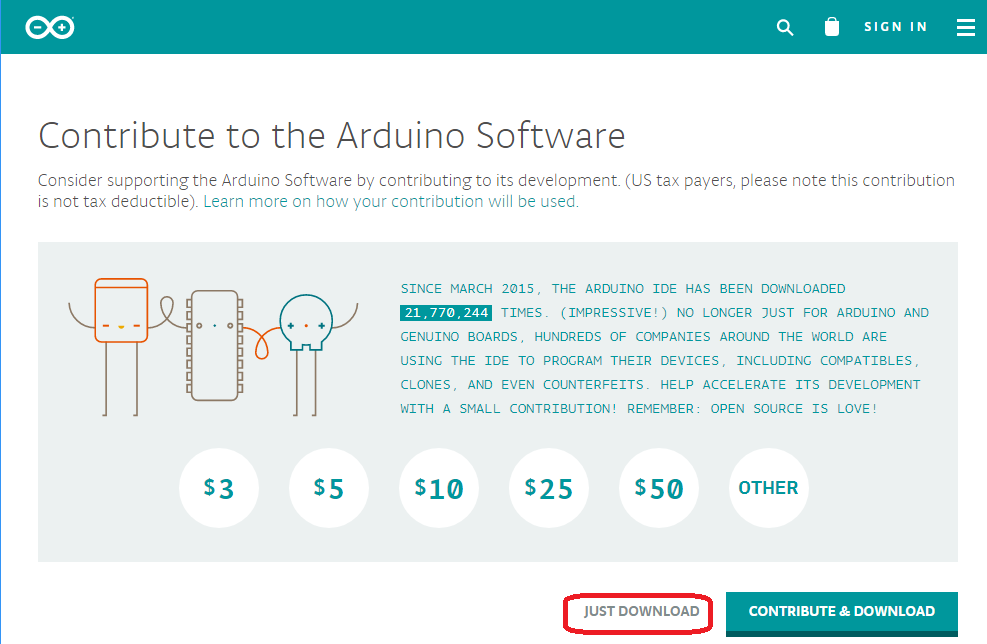Select the $25 donation circle
Image resolution: width=987 pixels, height=644 pixels.
click(549, 488)
